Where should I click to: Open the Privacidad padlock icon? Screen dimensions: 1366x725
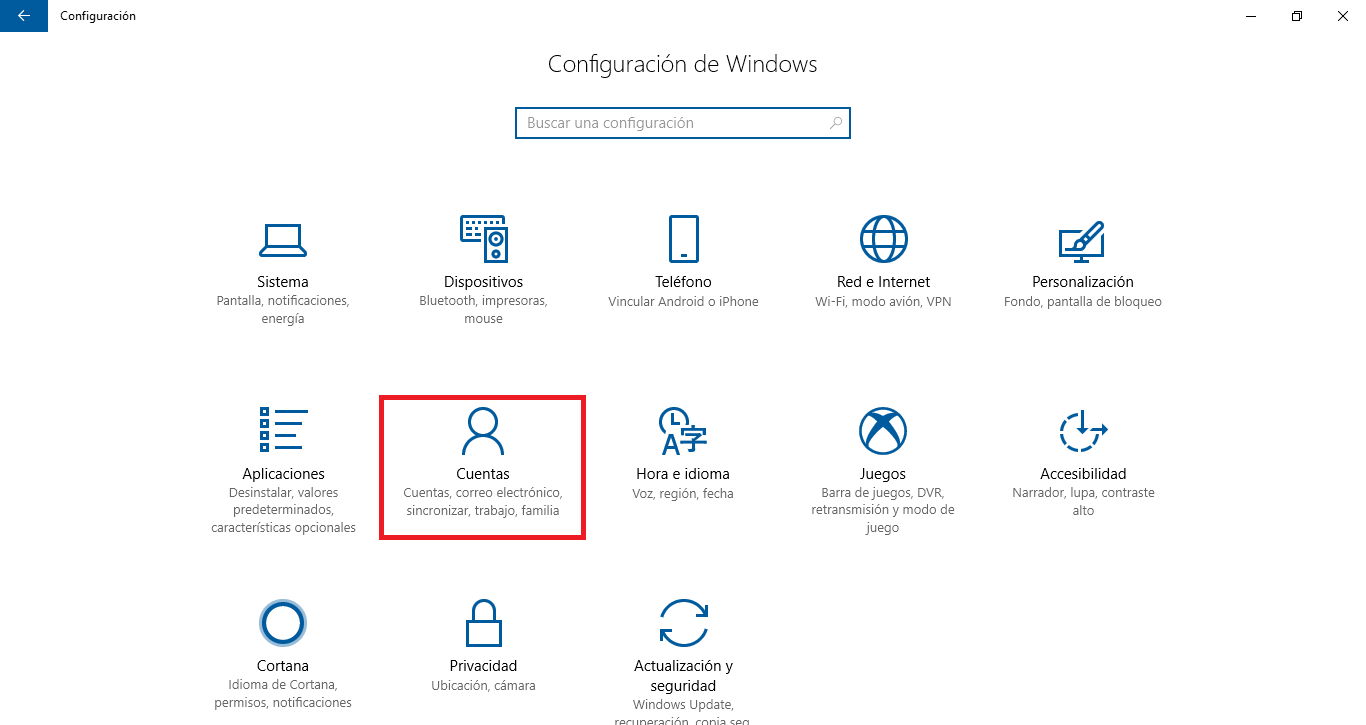click(483, 623)
